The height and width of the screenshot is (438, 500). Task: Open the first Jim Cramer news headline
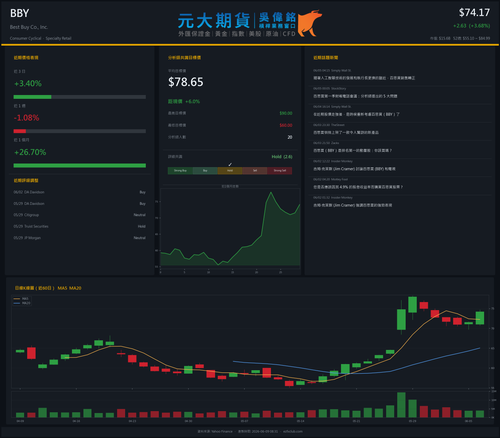pos(354,169)
